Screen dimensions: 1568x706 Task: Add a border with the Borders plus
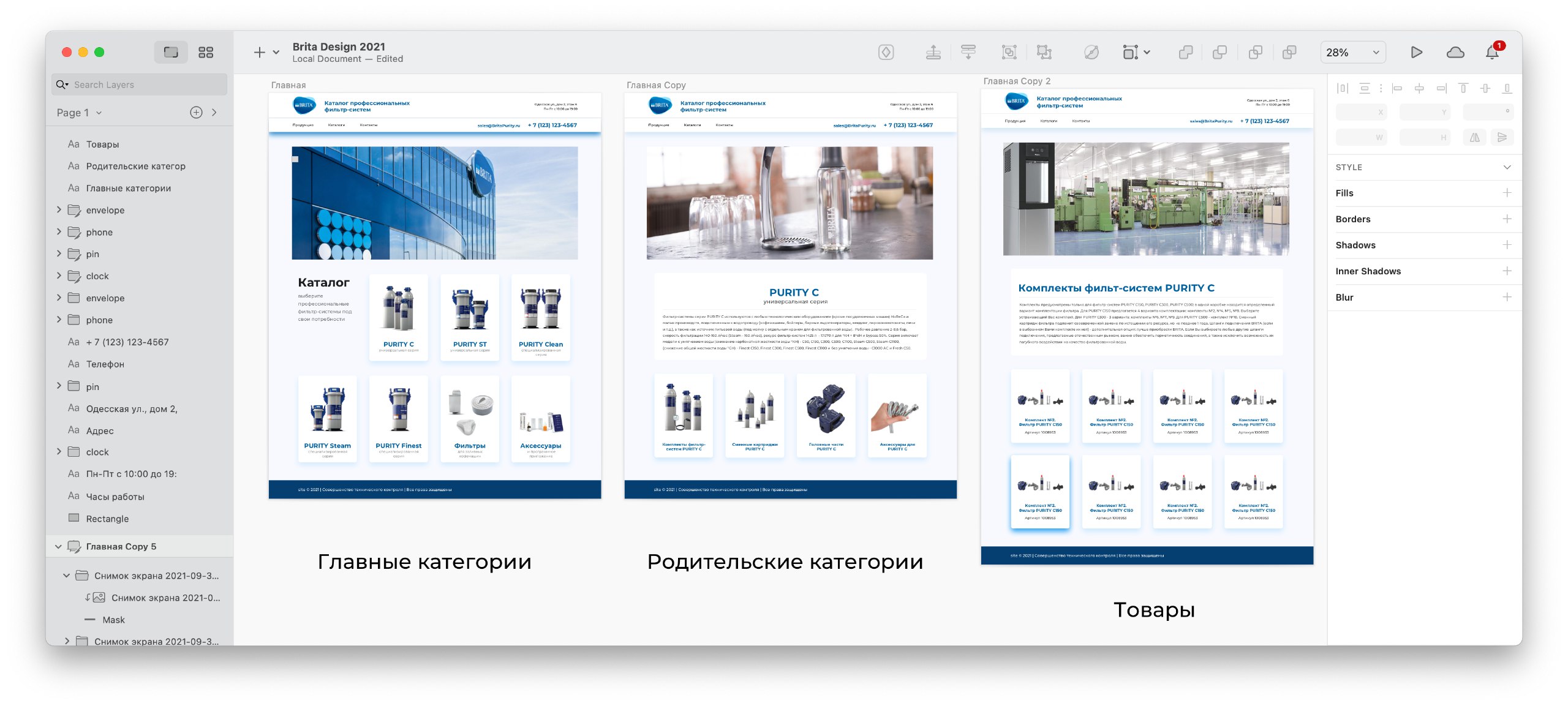point(1507,219)
